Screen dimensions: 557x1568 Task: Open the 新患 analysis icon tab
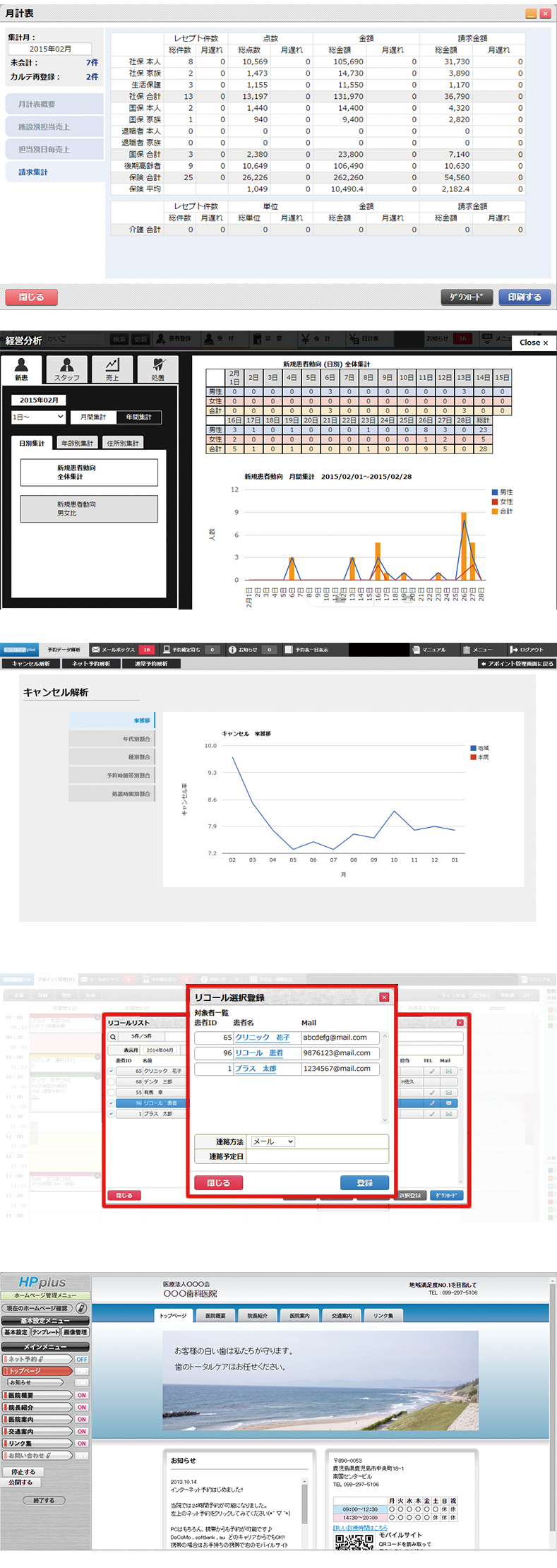point(22,369)
